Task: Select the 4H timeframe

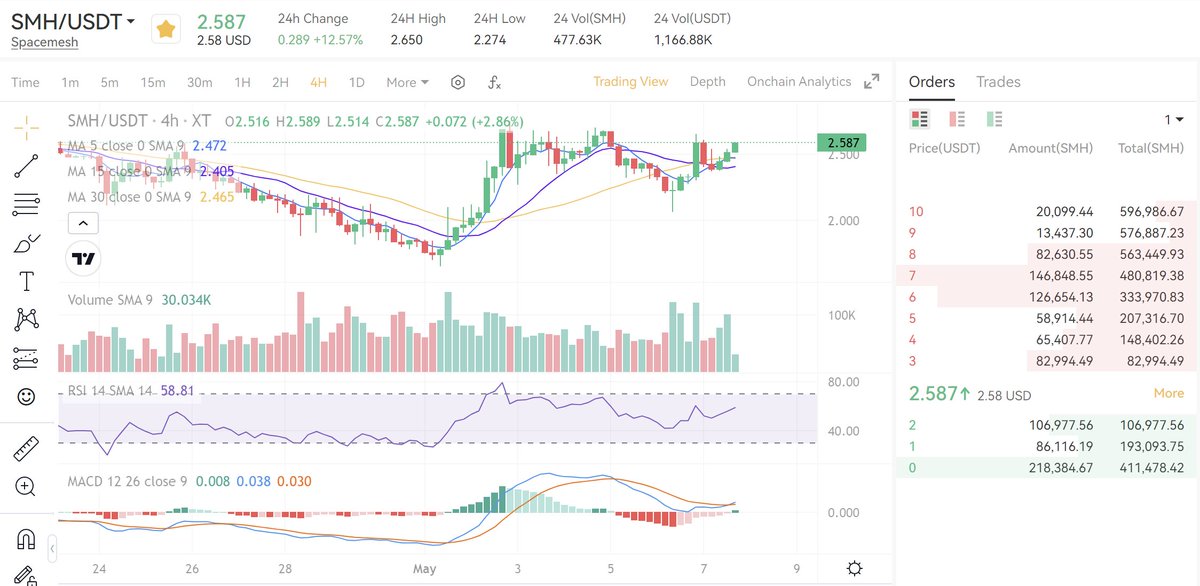Action: [318, 82]
